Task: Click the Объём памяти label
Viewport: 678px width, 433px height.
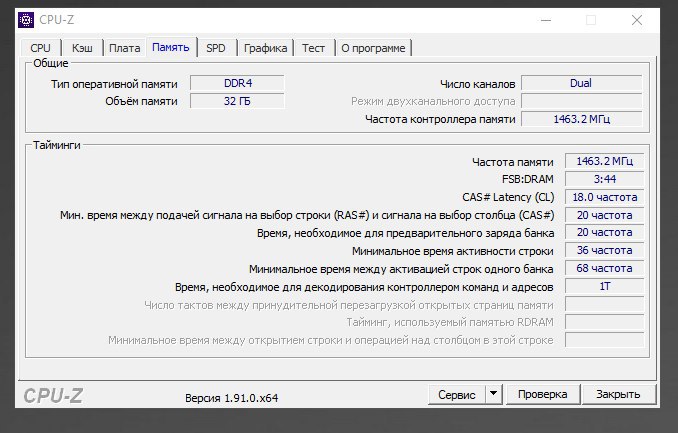Action: pos(141,101)
